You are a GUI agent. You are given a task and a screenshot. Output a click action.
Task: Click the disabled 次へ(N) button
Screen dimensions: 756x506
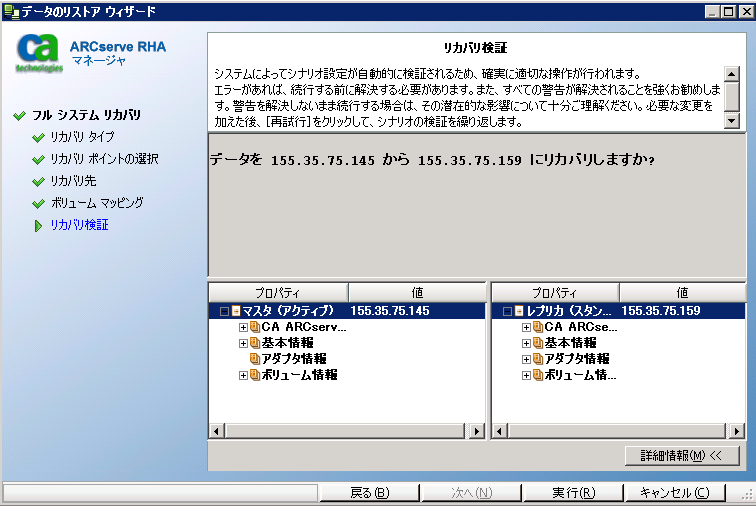(x=471, y=492)
